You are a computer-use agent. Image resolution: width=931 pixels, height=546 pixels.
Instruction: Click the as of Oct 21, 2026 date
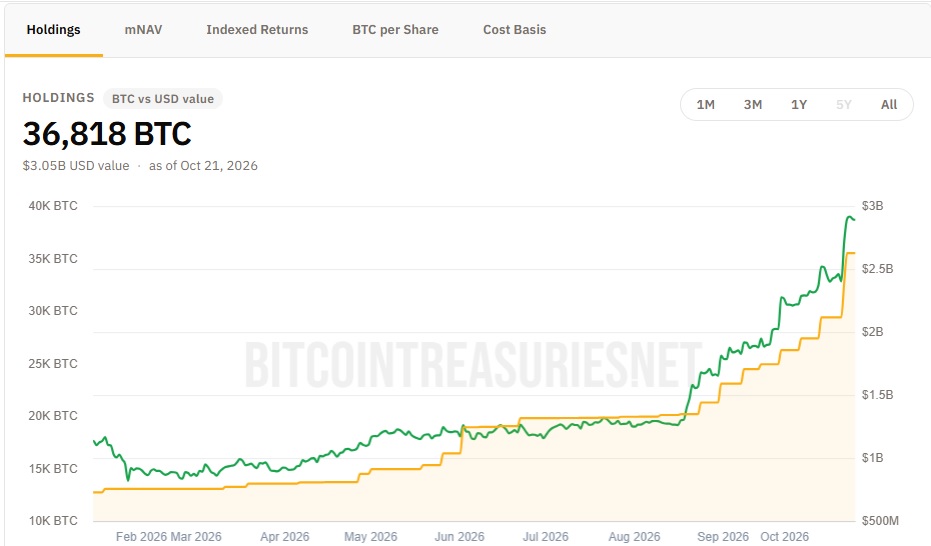(x=203, y=166)
